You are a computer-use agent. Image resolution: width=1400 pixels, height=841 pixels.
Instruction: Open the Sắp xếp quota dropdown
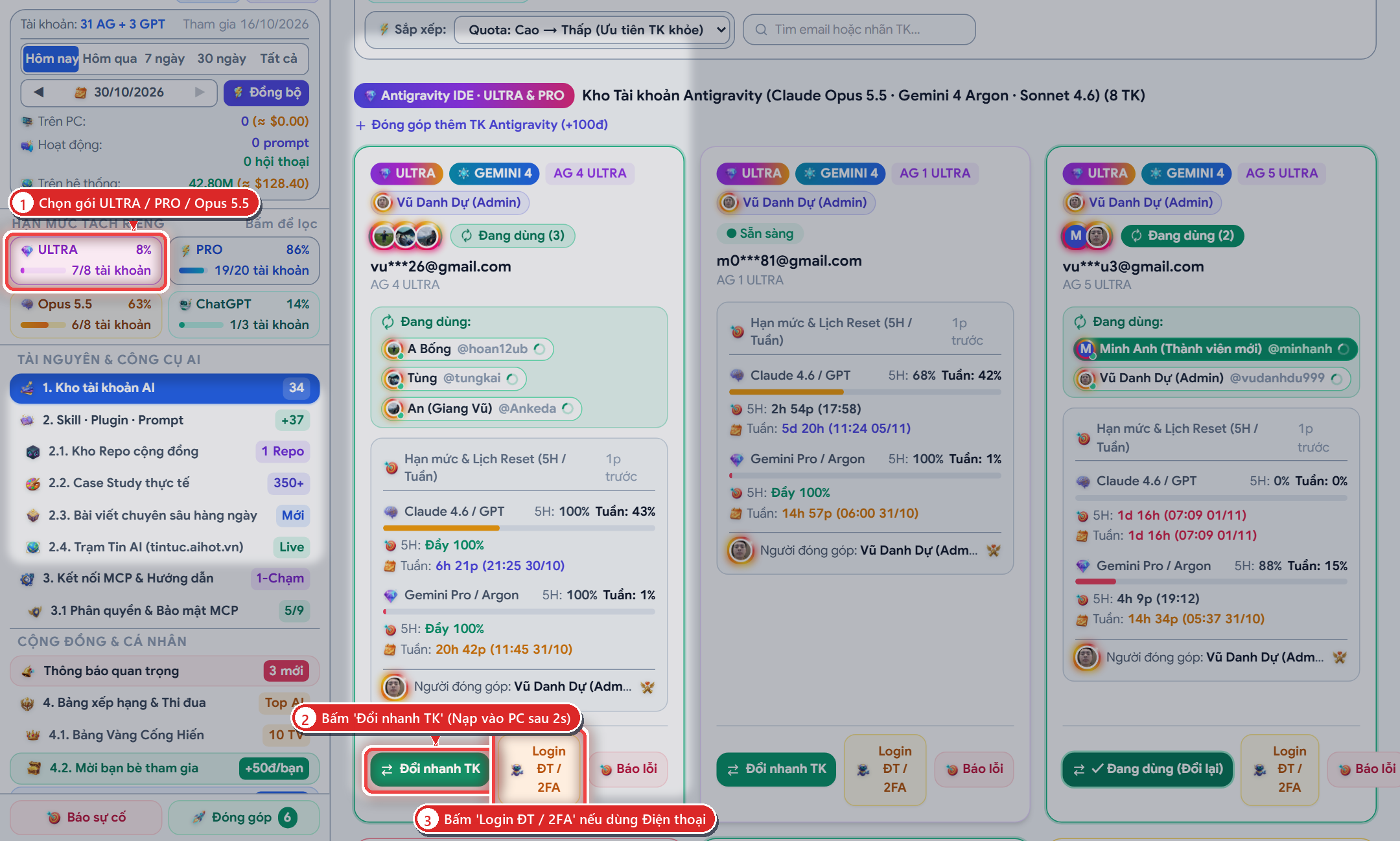(592, 30)
